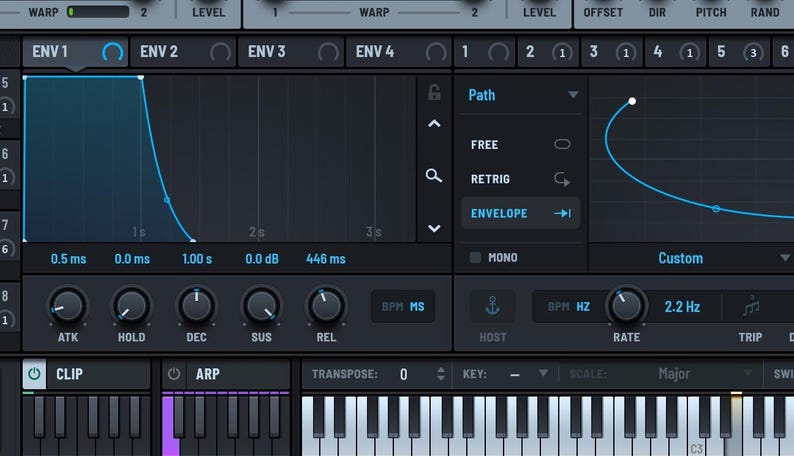The width and height of the screenshot is (794, 456).
Task: Click the ENVELOPE one-shot arrow icon
Action: tap(563, 214)
